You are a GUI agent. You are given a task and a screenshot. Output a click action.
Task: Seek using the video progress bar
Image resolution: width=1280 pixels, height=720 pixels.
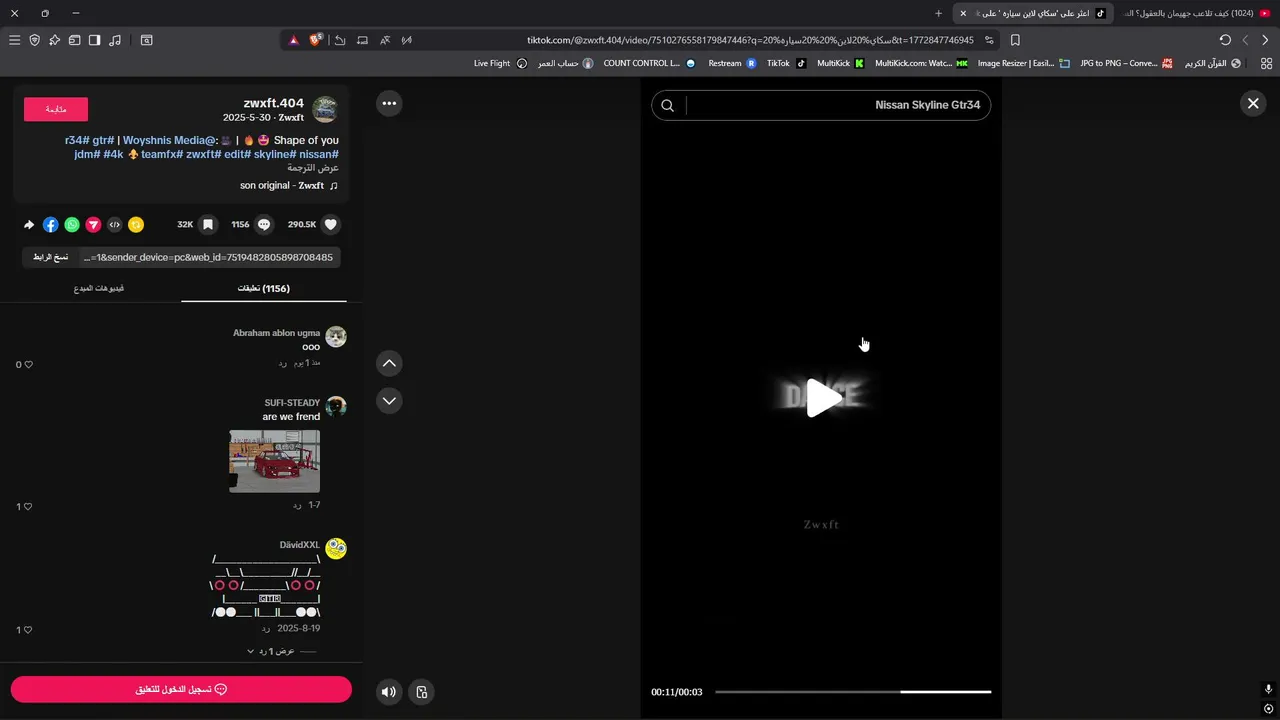[853, 692]
